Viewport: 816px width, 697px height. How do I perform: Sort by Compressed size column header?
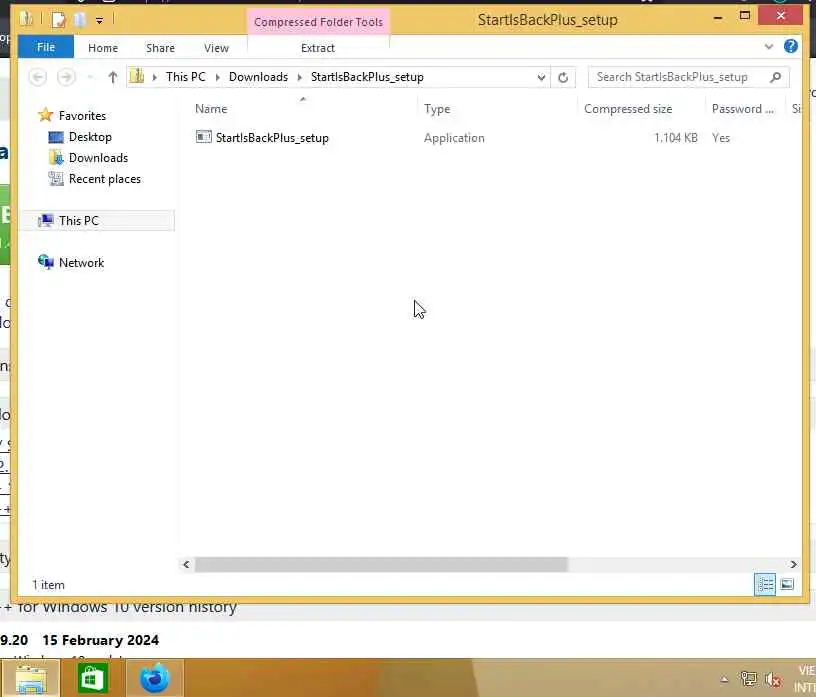click(x=628, y=109)
